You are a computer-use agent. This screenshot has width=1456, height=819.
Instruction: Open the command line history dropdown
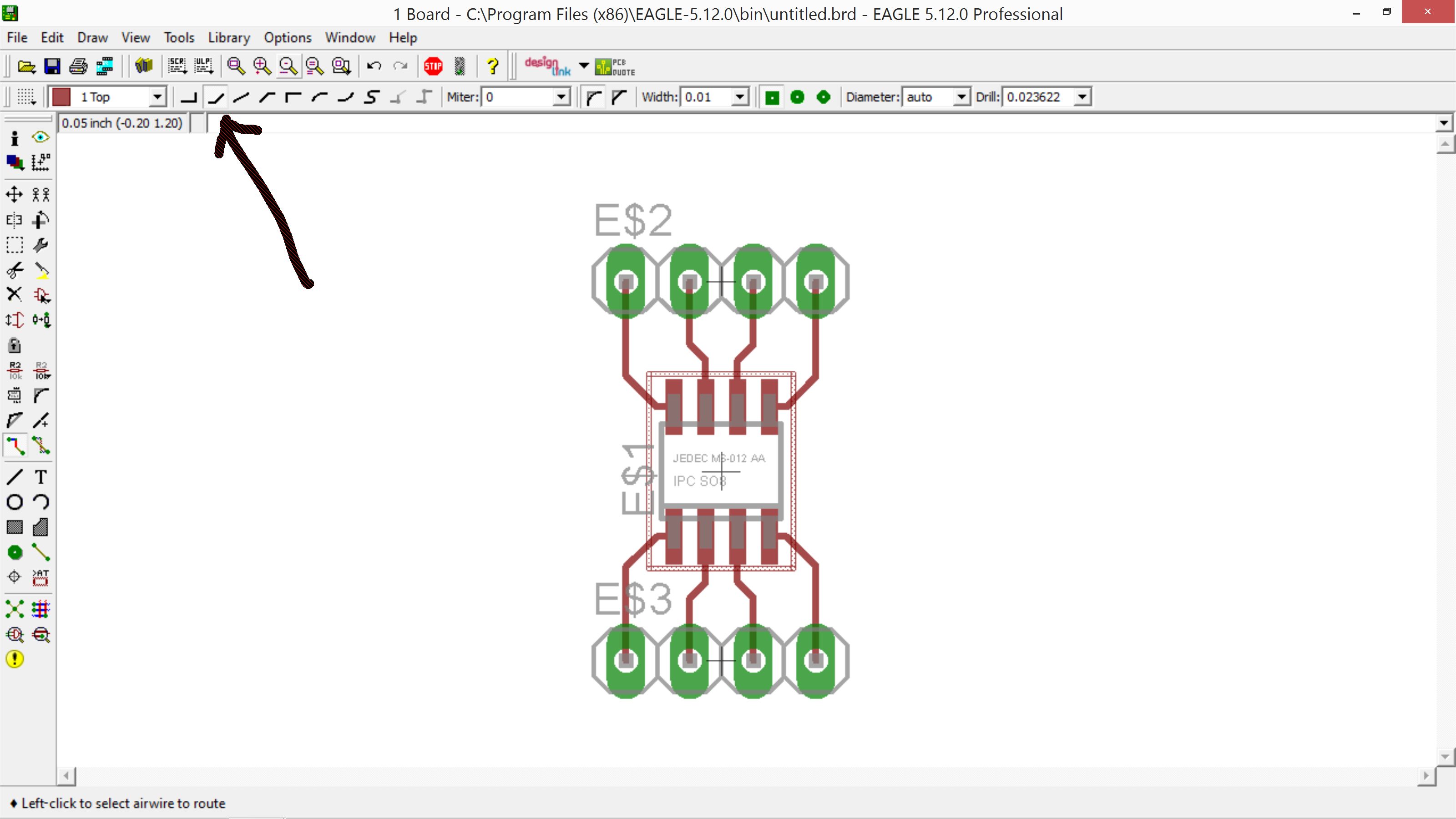point(1444,123)
